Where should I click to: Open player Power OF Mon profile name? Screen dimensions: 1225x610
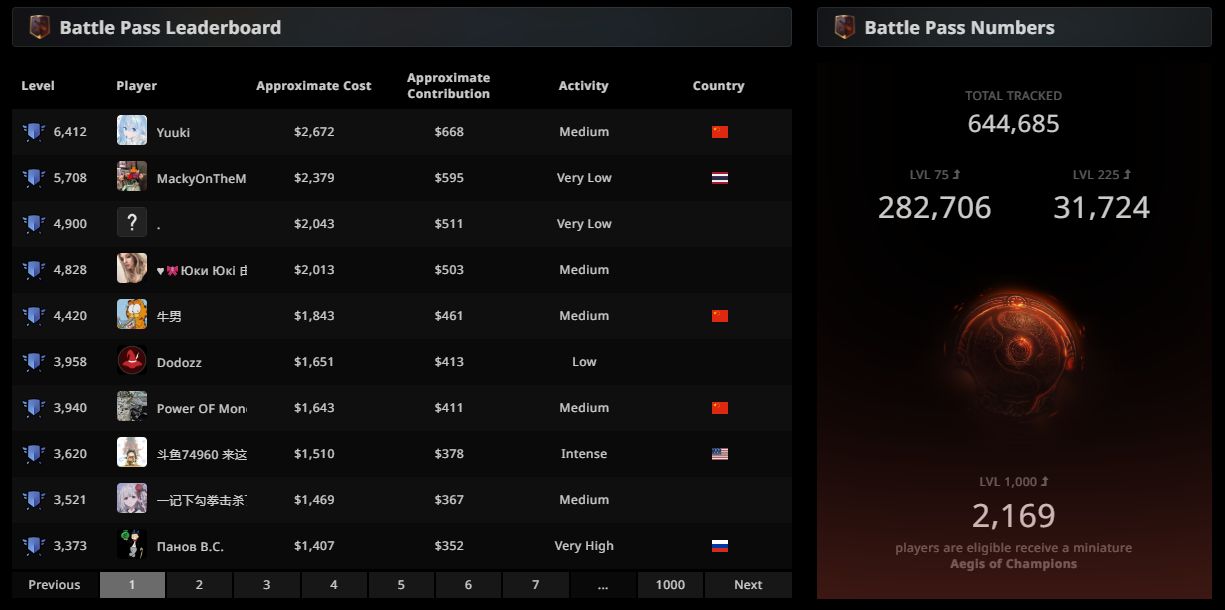[x=201, y=408]
